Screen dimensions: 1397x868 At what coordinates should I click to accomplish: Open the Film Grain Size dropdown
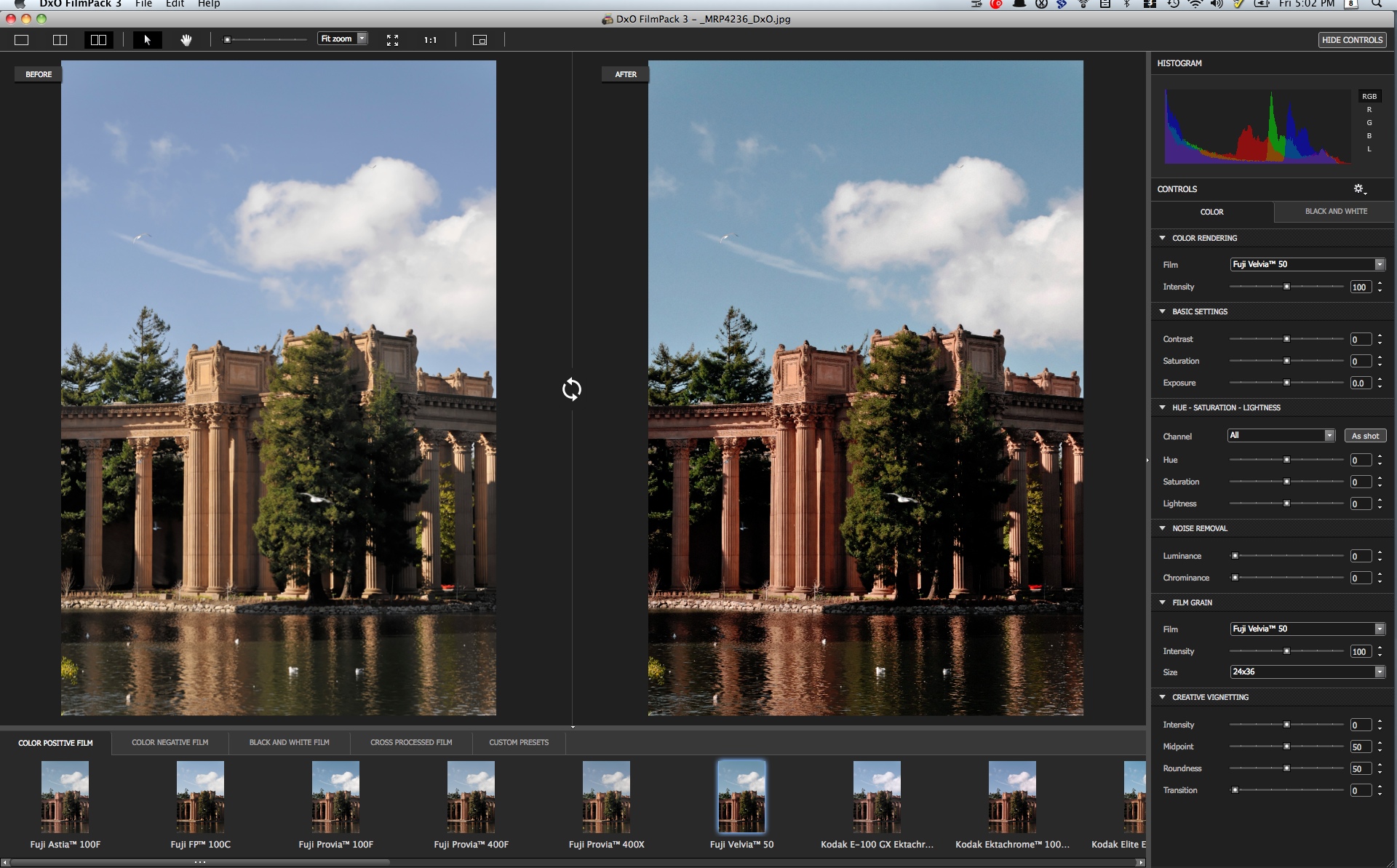point(1307,672)
